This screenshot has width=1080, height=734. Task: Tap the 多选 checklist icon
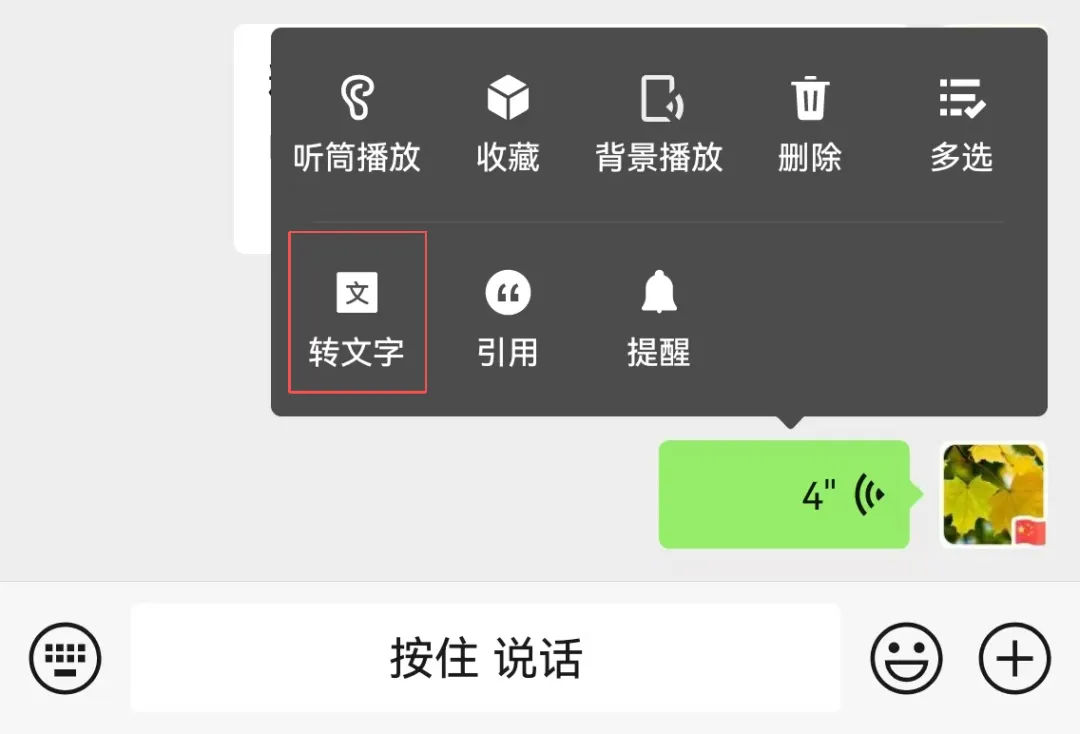pos(962,98)
